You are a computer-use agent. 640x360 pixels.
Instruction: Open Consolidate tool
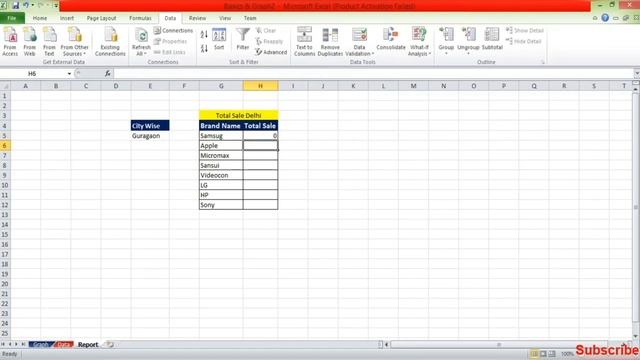click(391, 39)
